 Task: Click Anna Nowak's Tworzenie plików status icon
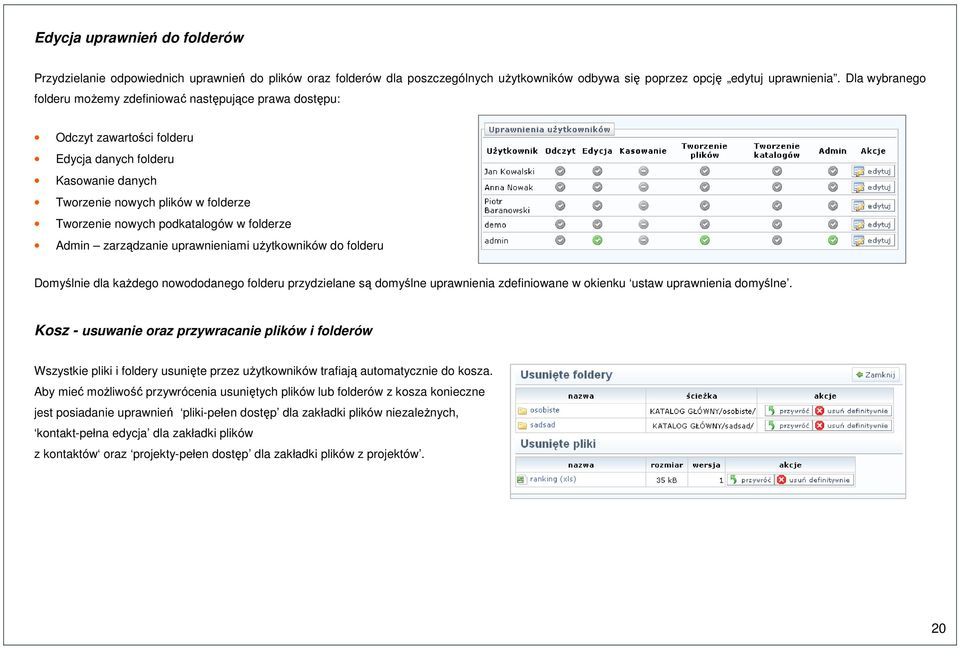click(705, 187)
